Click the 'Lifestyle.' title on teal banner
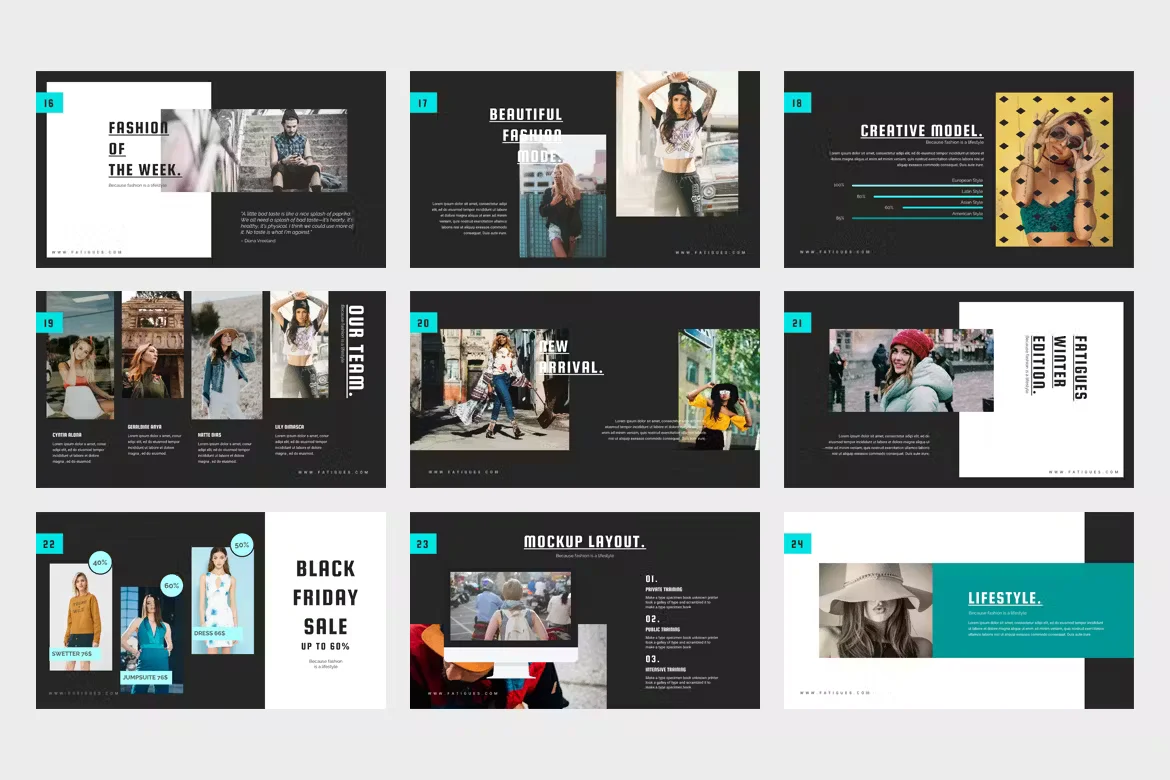The width and height of the screenshot is (1170, 780). (x=1004, y=599)
